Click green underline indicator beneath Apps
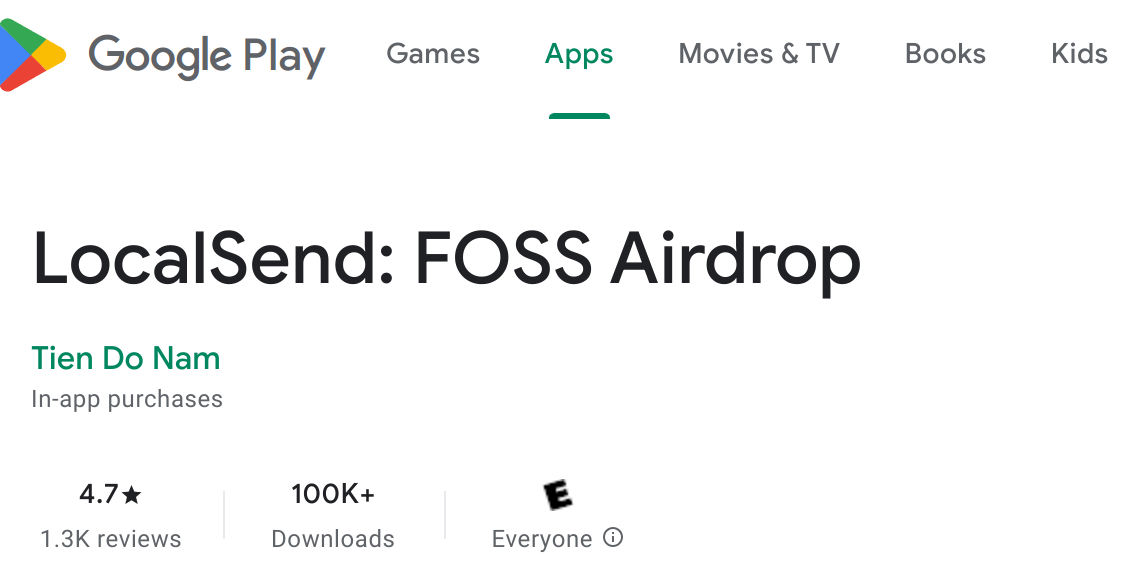The width and height of the screenshot is (1141, 581). [579, 116]
